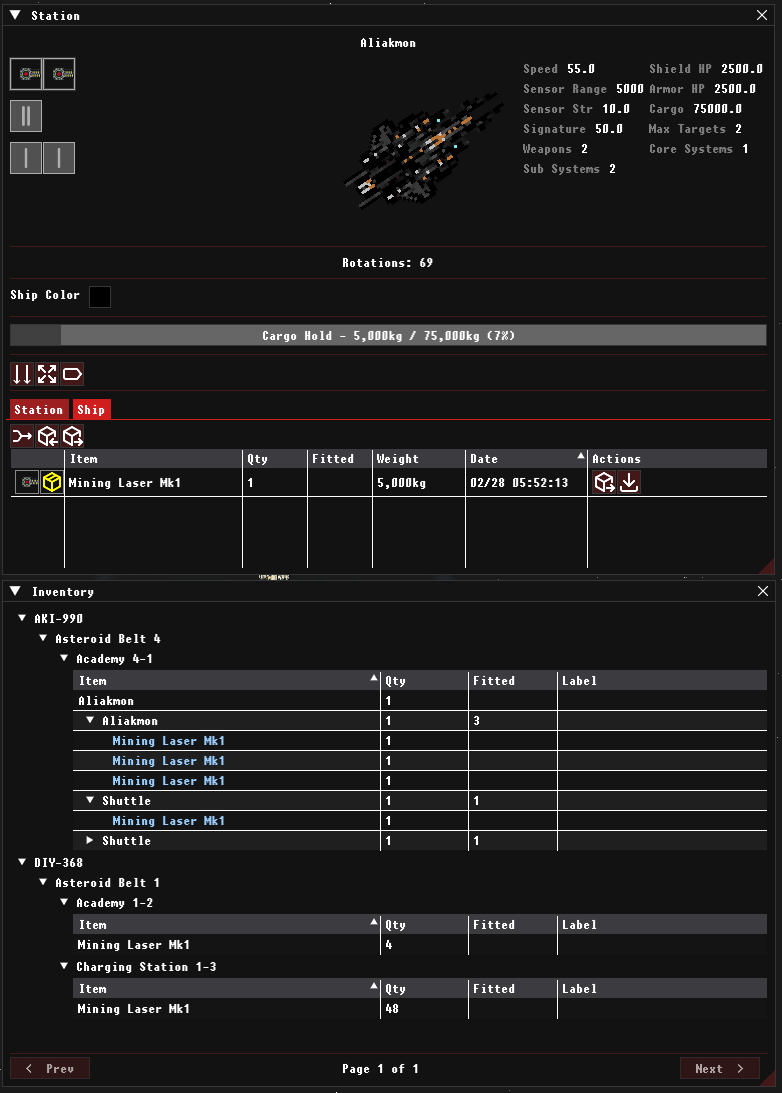Image resolution: width=782 pixels, height=1093 pixels.
Task: Select Mining Laser Mk1 under the expanded Shuttle
Action: click(x=420, y=820)
